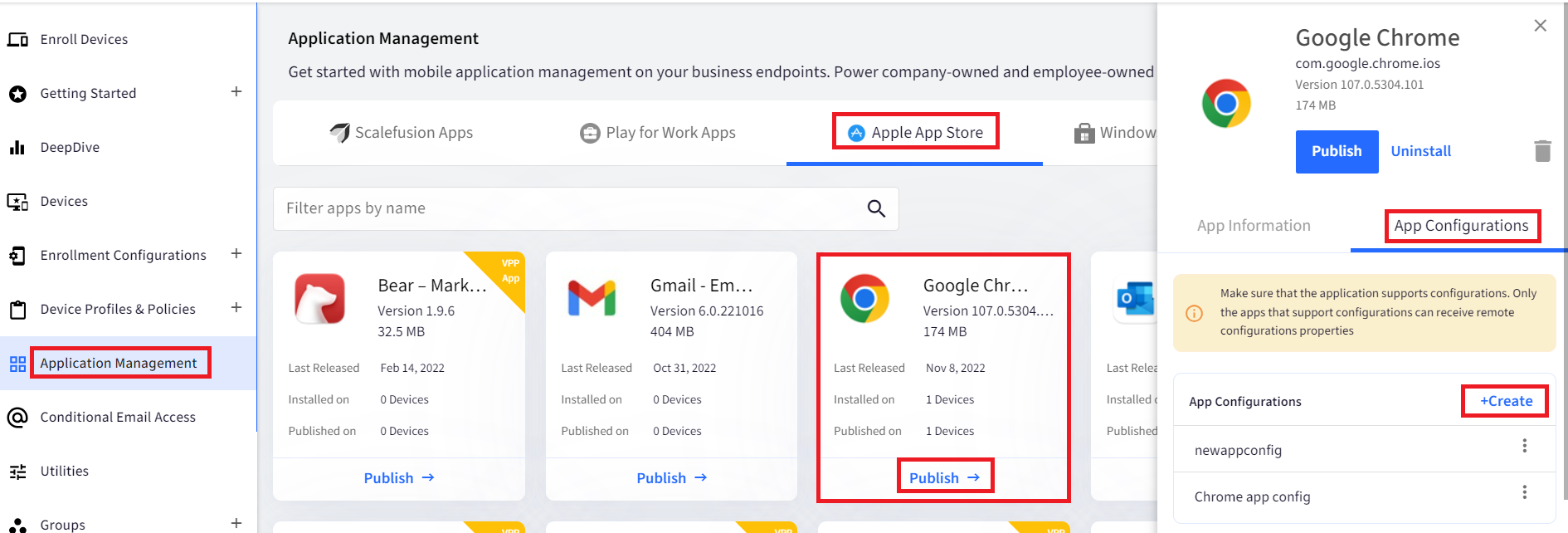Open the three-dot menu for newappconfig
Image resolution: width=1568 pixels, height=533 pixels.
pos(1524,446)
